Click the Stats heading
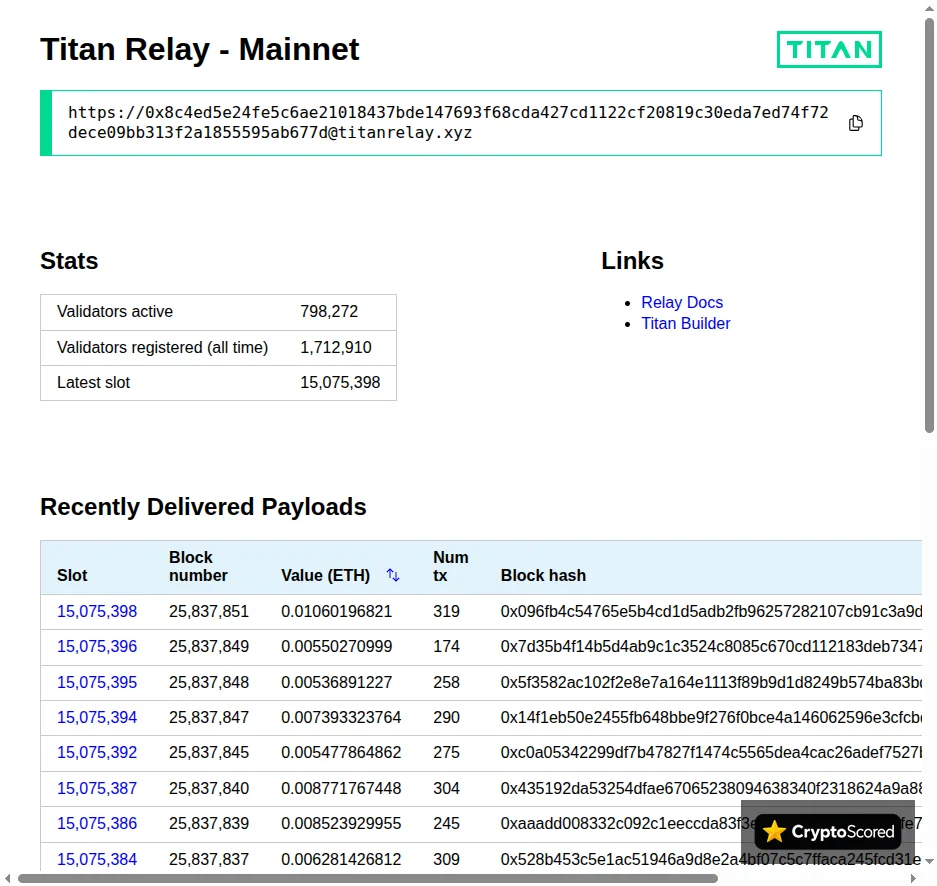 click(69, 261)
